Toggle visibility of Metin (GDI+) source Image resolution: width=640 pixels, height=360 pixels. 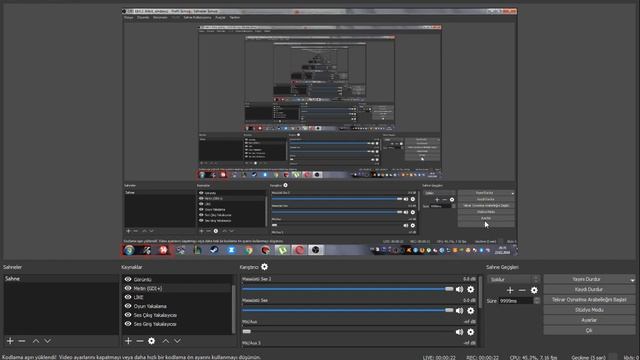[x=128, y=288]
